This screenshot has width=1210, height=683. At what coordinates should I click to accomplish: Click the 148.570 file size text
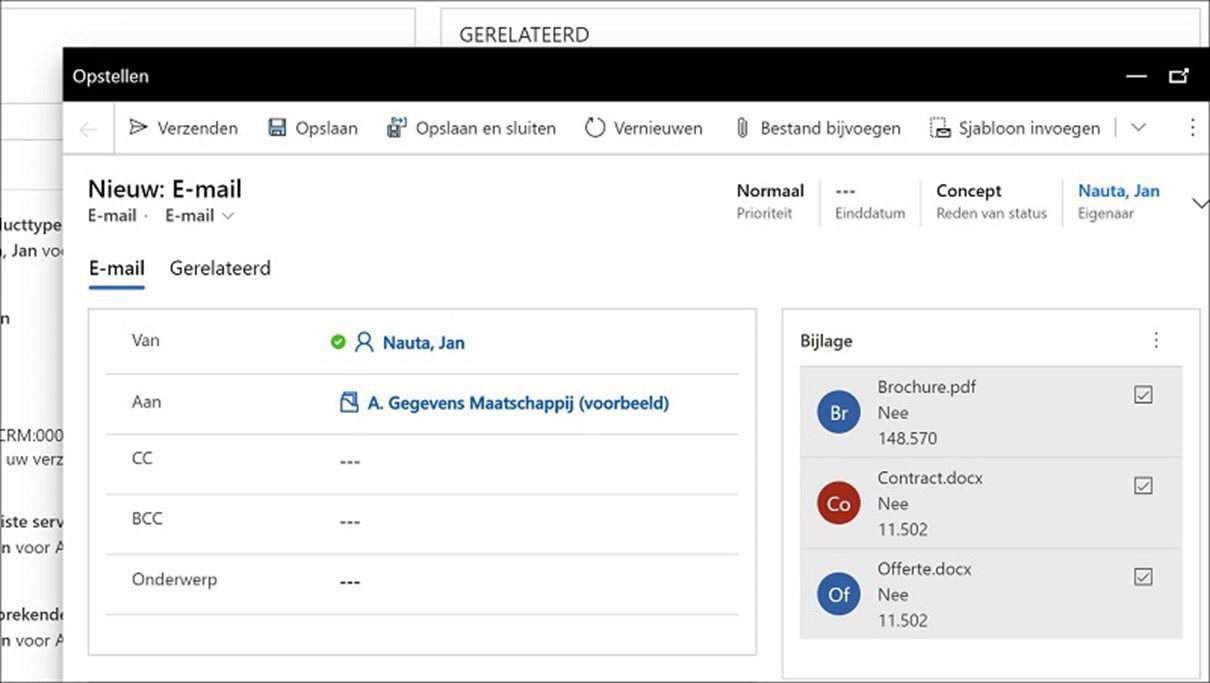(x=908, y=438)
